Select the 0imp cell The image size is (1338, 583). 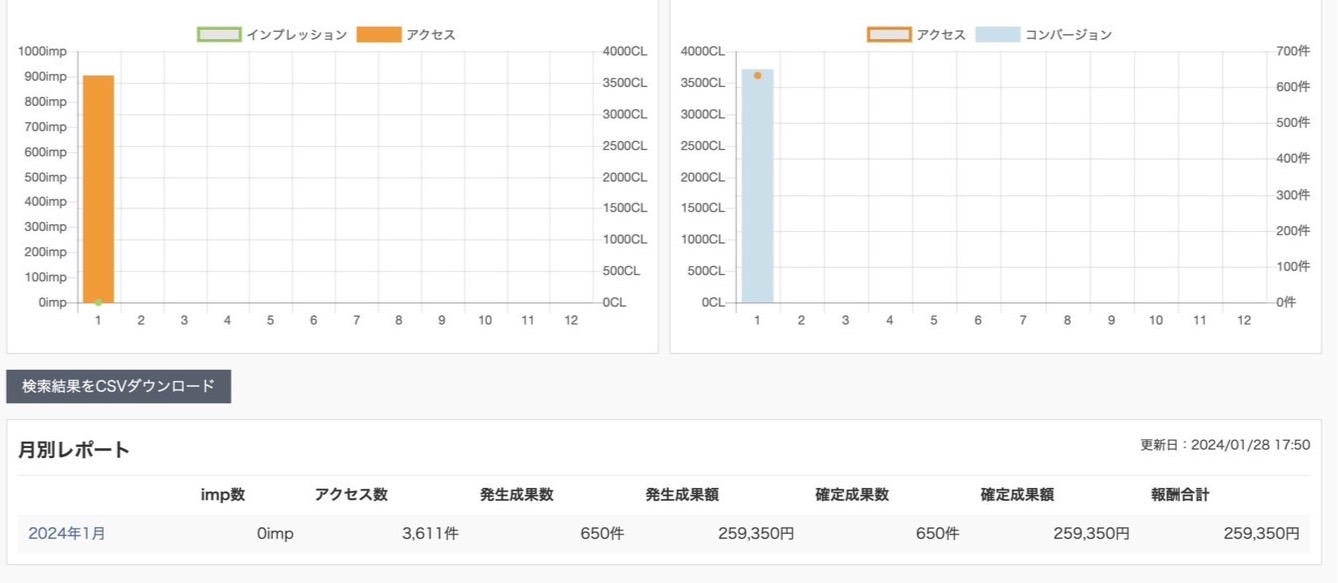coord(275,534)
